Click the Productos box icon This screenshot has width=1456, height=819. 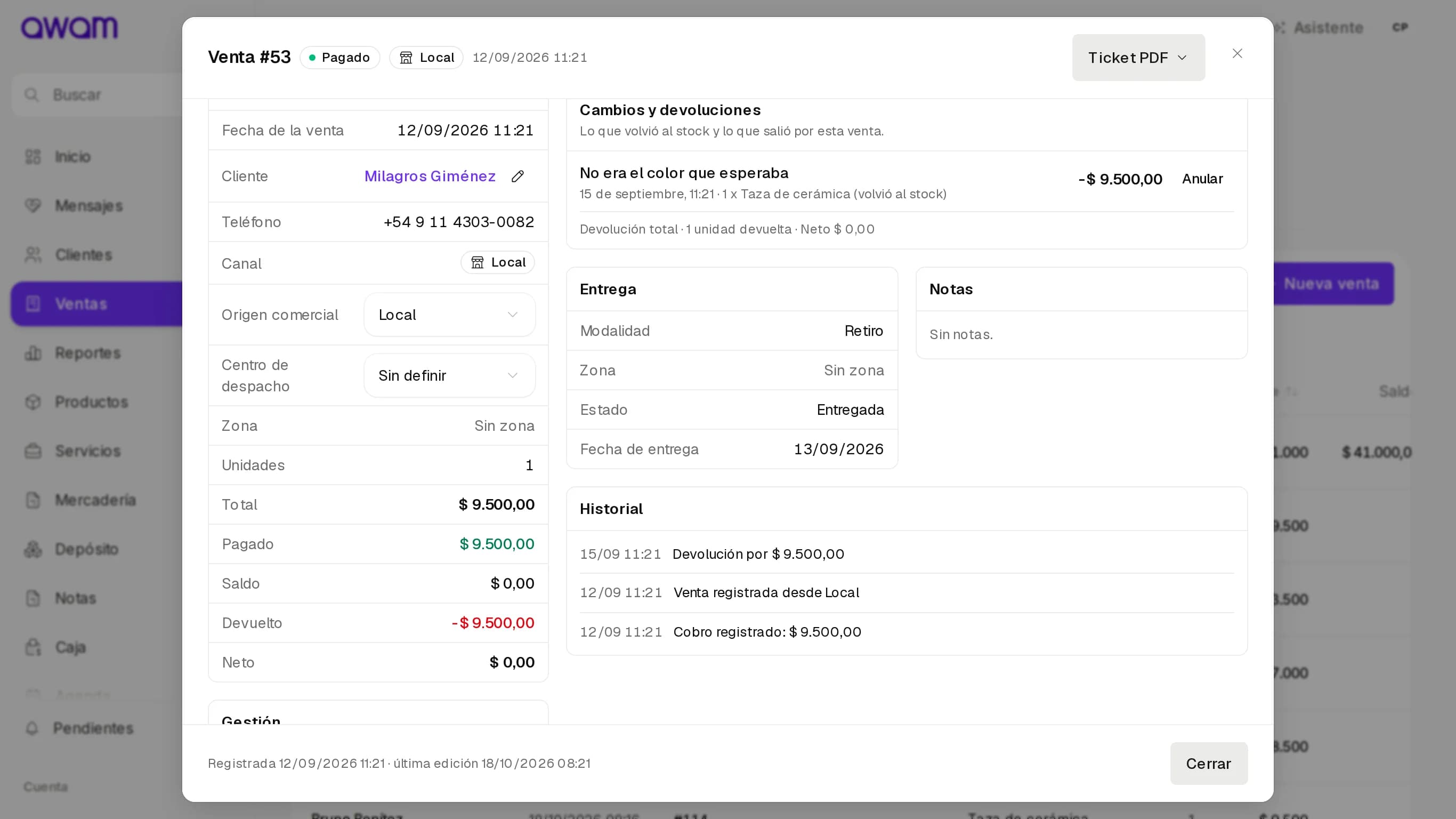click(34, 402)
